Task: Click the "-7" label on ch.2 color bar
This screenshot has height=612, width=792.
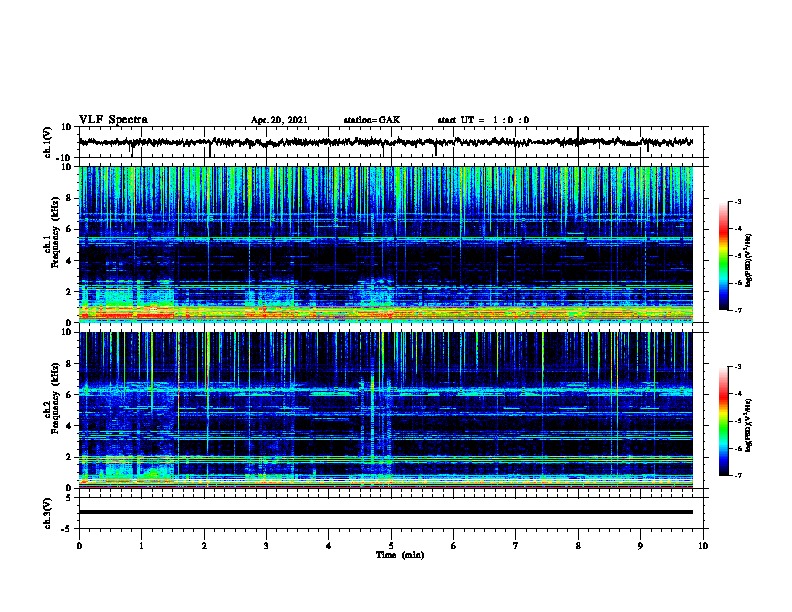Action: (737, 476)
